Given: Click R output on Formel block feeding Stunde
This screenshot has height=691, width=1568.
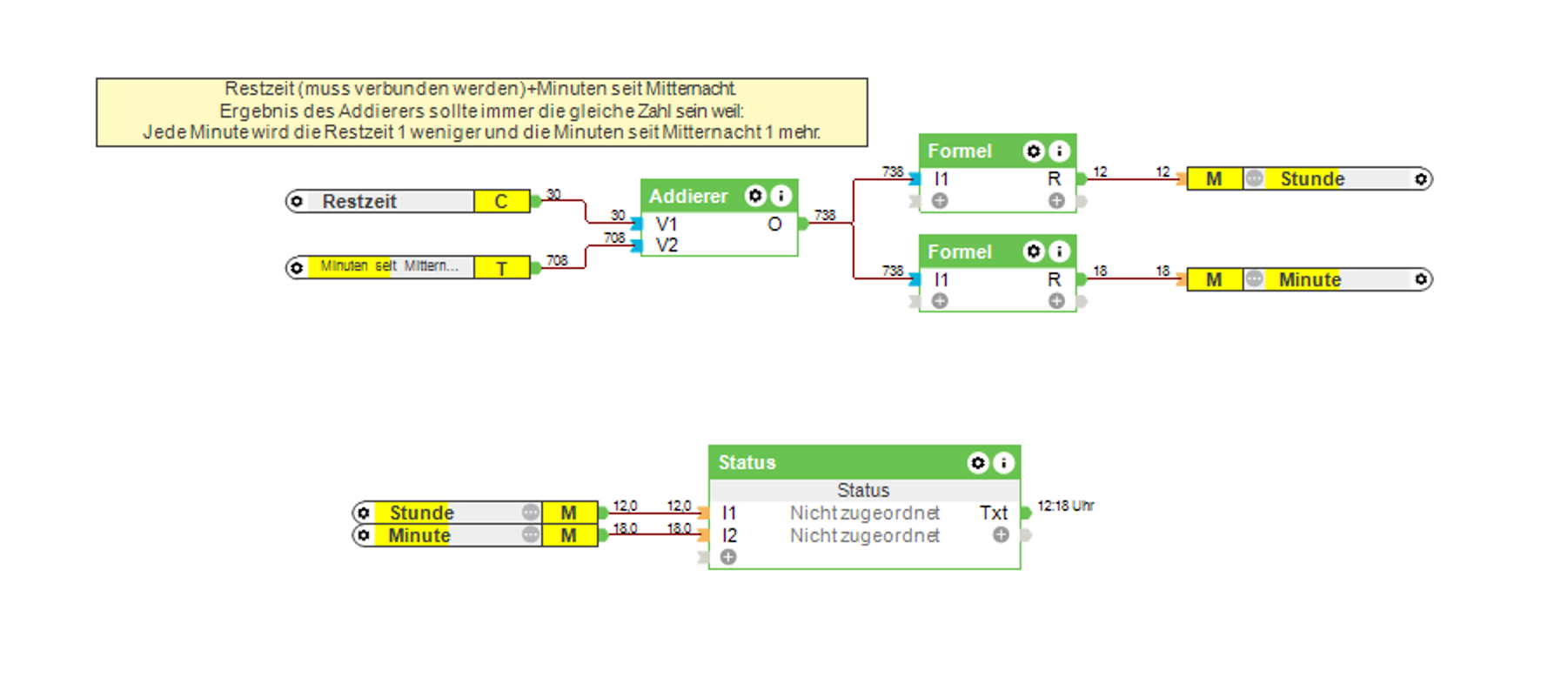Looking at the screenshot, I should coord(1054,178).
